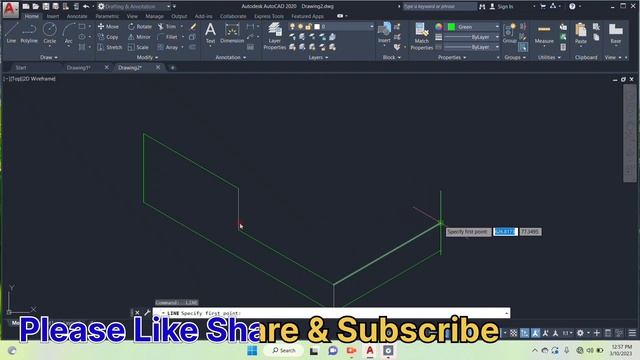The height and width of the screenshot is (360, 640).
Task: Close the Drawing2 tab
Action: (158, 67)
